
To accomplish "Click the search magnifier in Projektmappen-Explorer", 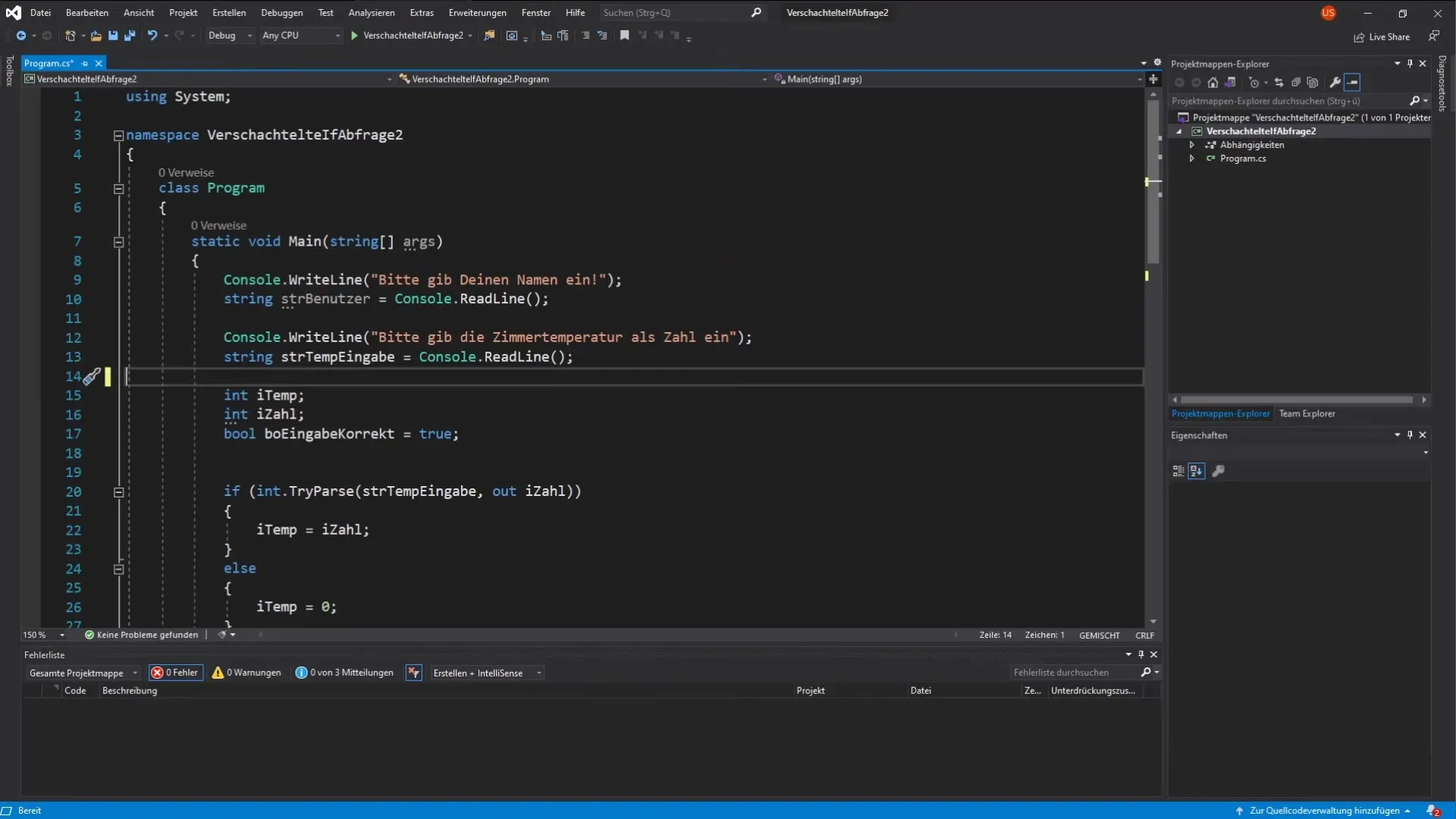I will point(1414,101).
